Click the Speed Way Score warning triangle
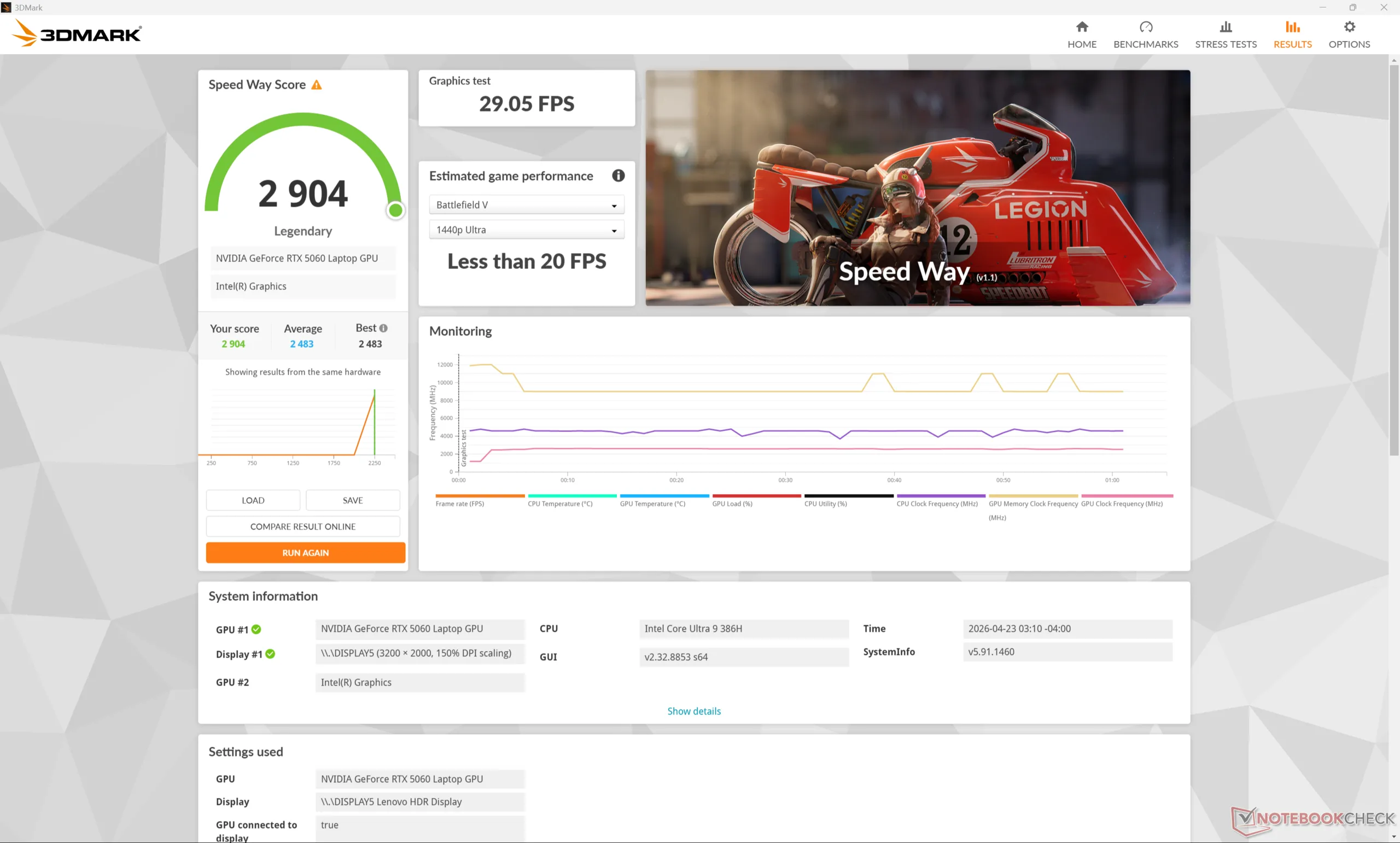This screenshot has width=1400, height=843. pyautogui.click(x=317, y=85)
